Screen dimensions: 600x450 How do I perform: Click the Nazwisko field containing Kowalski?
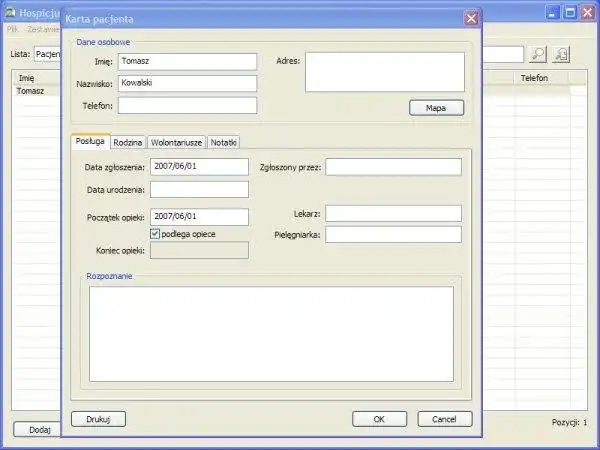187,83
